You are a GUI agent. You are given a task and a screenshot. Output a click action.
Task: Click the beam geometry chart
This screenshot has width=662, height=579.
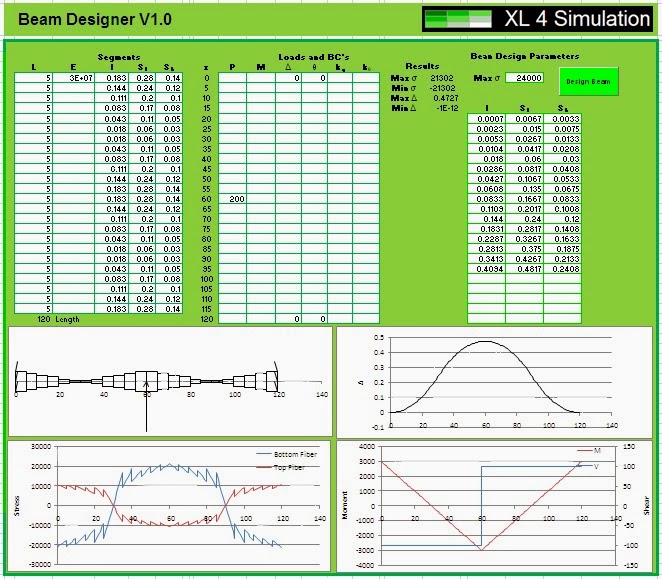coord(170,381)
